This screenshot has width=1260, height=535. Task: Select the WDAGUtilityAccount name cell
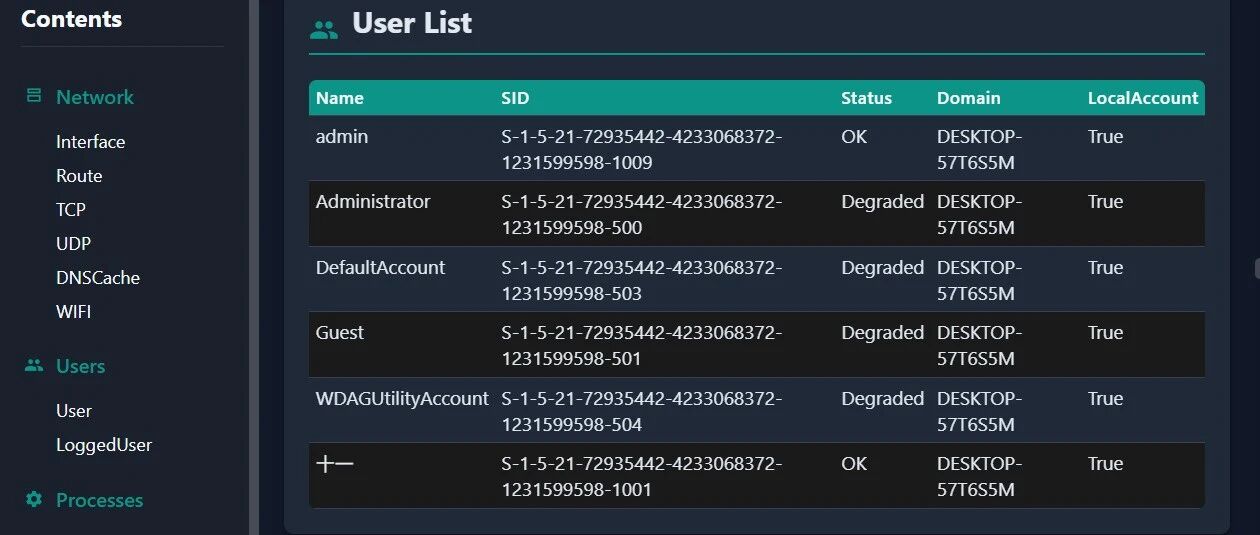402,399
